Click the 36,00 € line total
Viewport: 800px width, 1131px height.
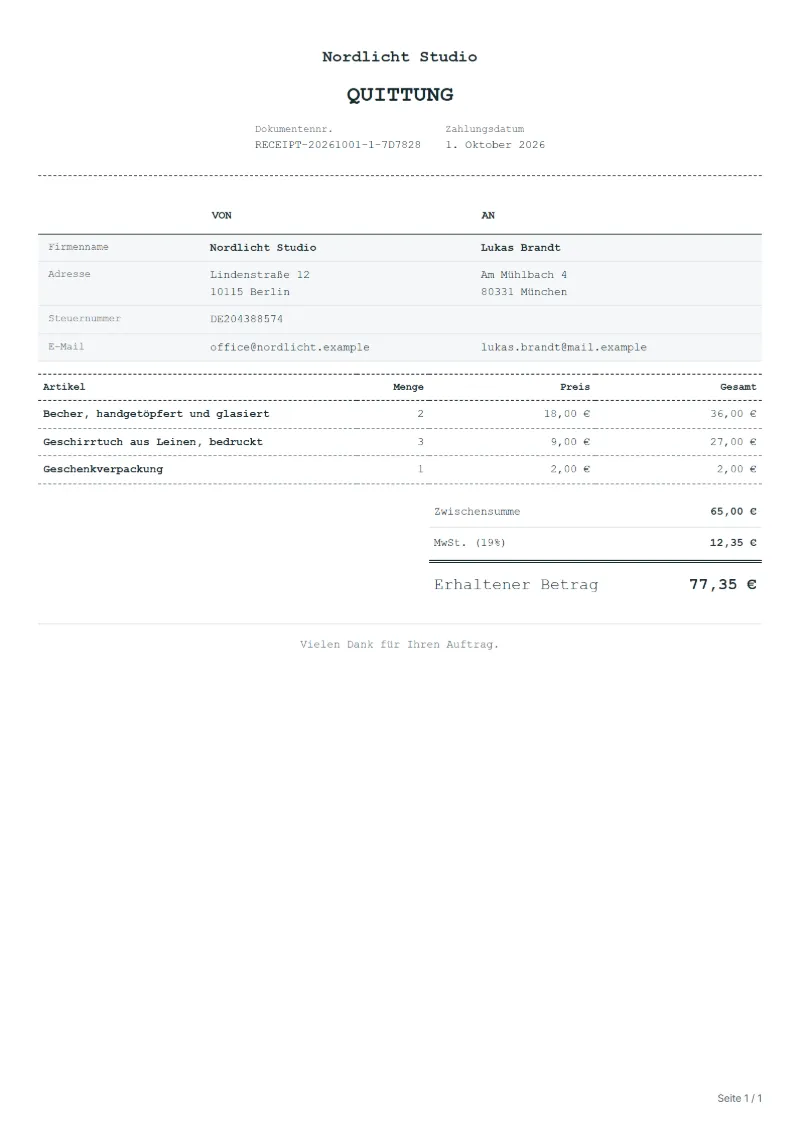tap(734, 414)
